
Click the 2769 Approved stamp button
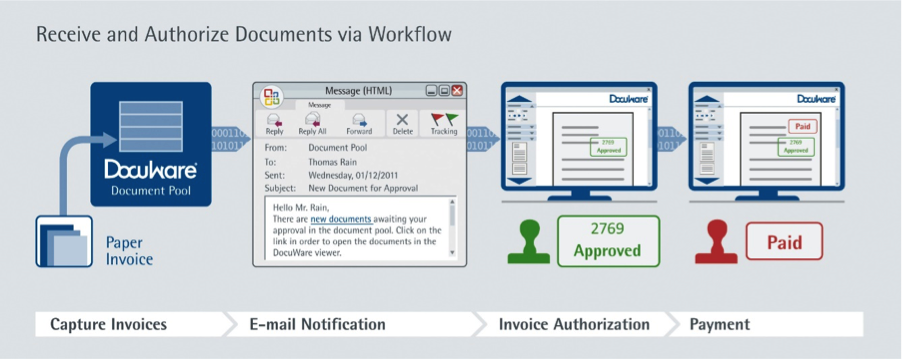click(608, 241)
